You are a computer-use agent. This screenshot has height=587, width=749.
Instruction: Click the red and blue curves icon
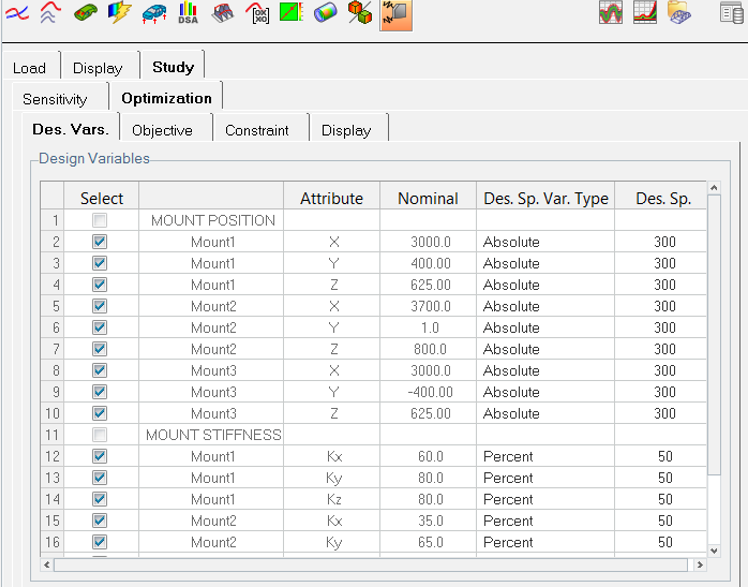click(x=17, y=13)
